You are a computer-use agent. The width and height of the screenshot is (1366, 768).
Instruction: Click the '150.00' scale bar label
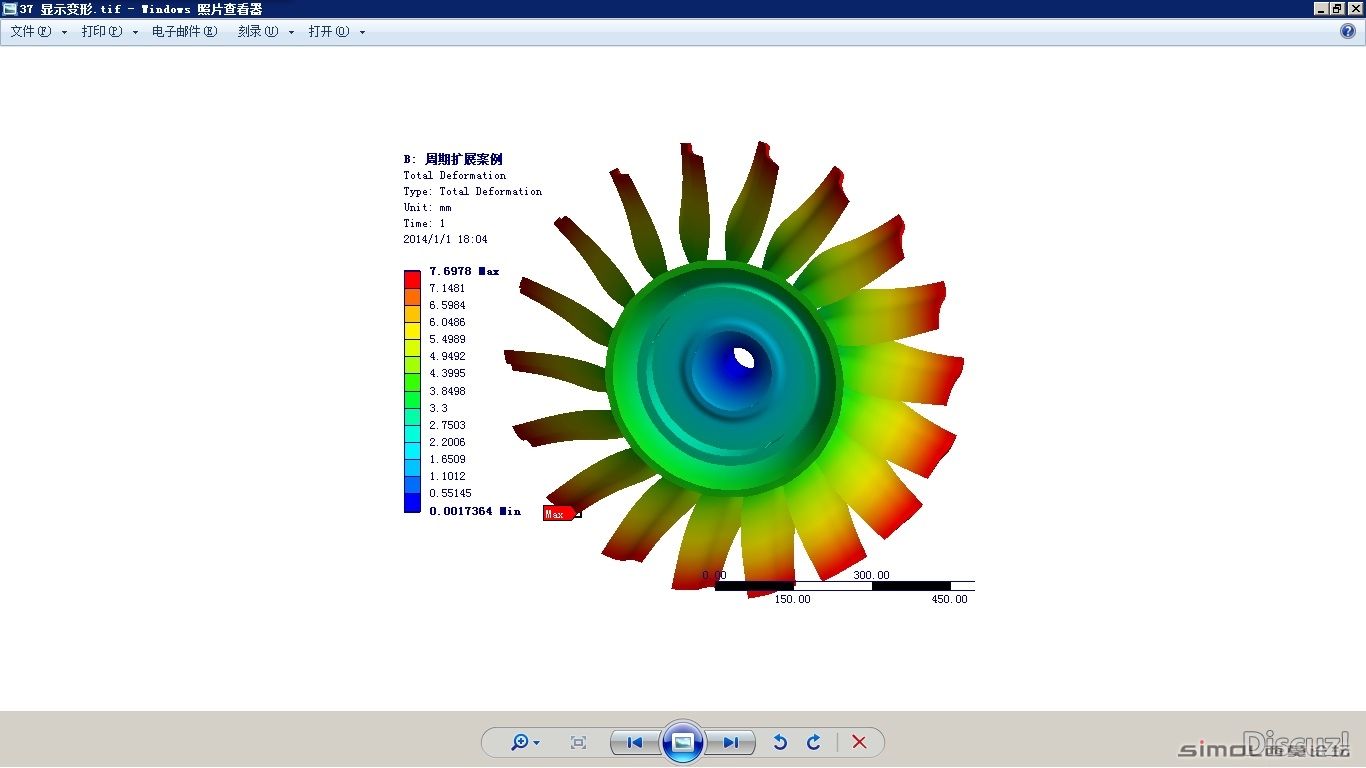[792, 599]
